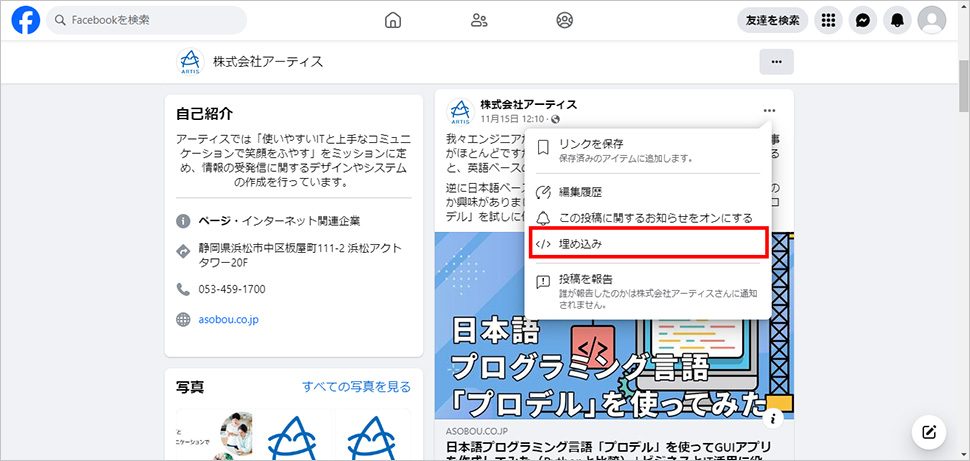Click the bell icon in the post menu
This screenshot has width=970, height=461.
coord(543,218)
